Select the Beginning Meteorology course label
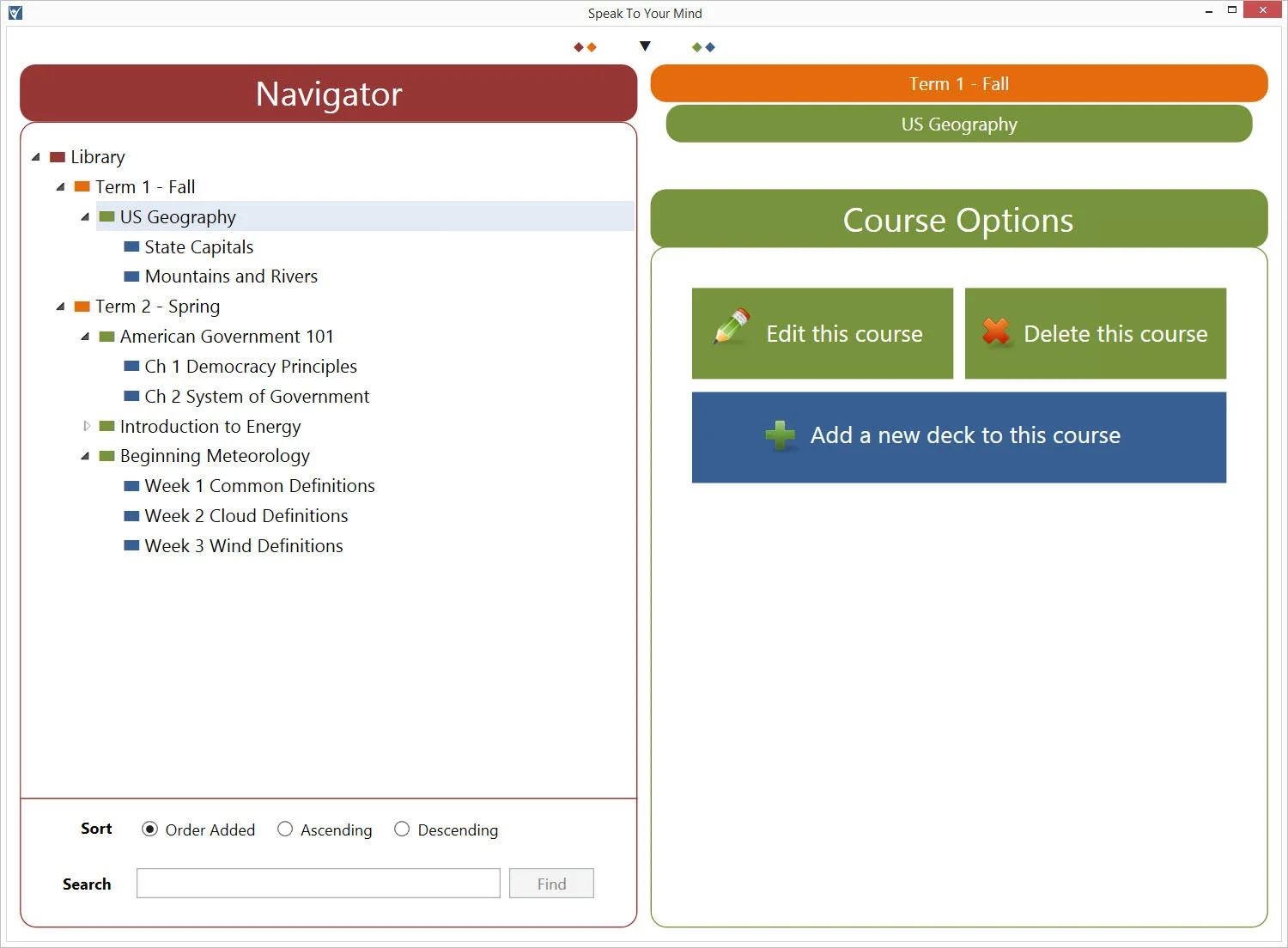This screenshot has height=948, width=1288. 215,456
